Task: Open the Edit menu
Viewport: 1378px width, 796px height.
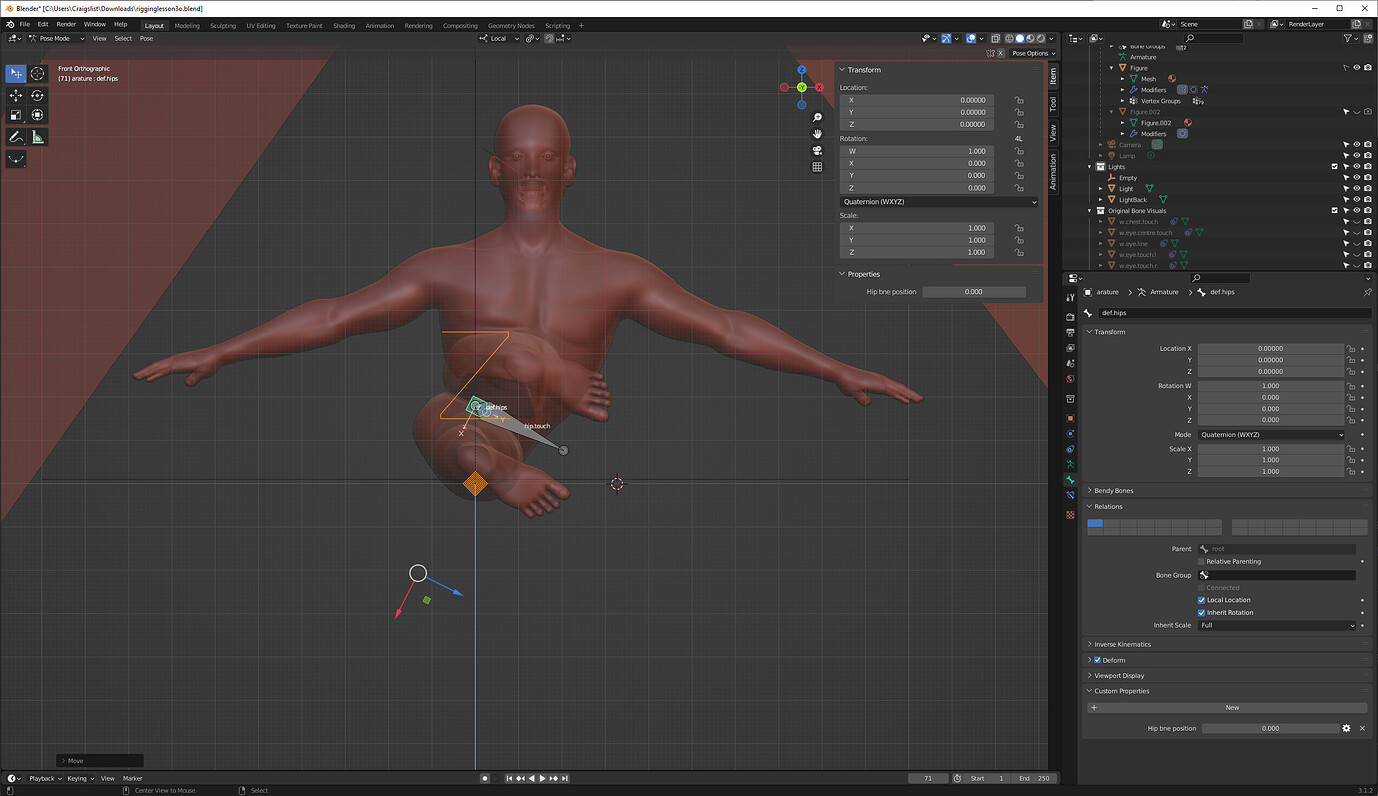Action: [43, 24]
